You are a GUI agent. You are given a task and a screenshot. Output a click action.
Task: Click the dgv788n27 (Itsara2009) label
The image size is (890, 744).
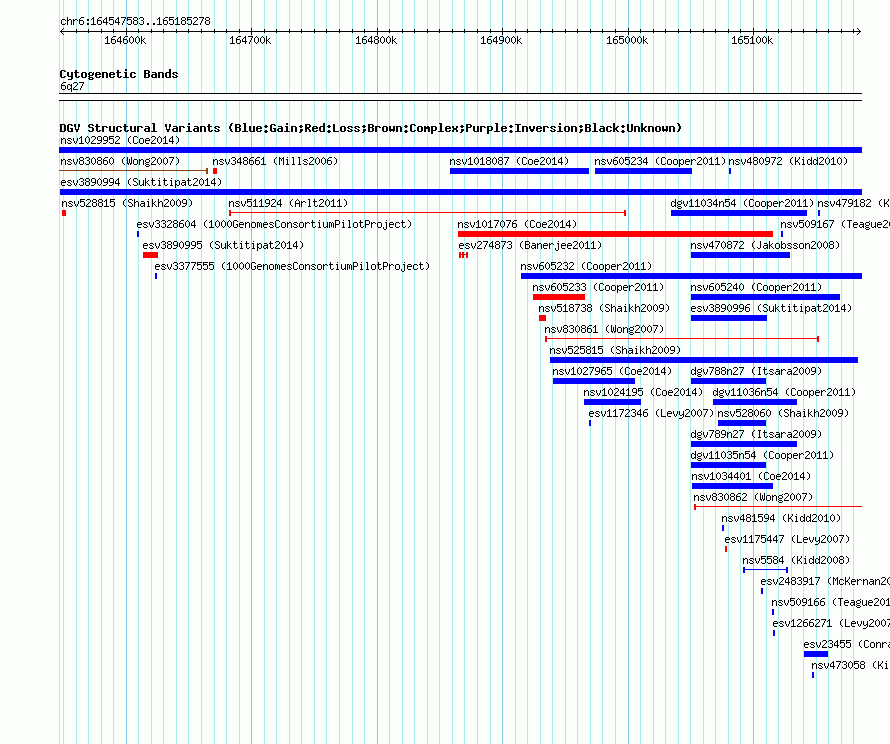[756, 371]
